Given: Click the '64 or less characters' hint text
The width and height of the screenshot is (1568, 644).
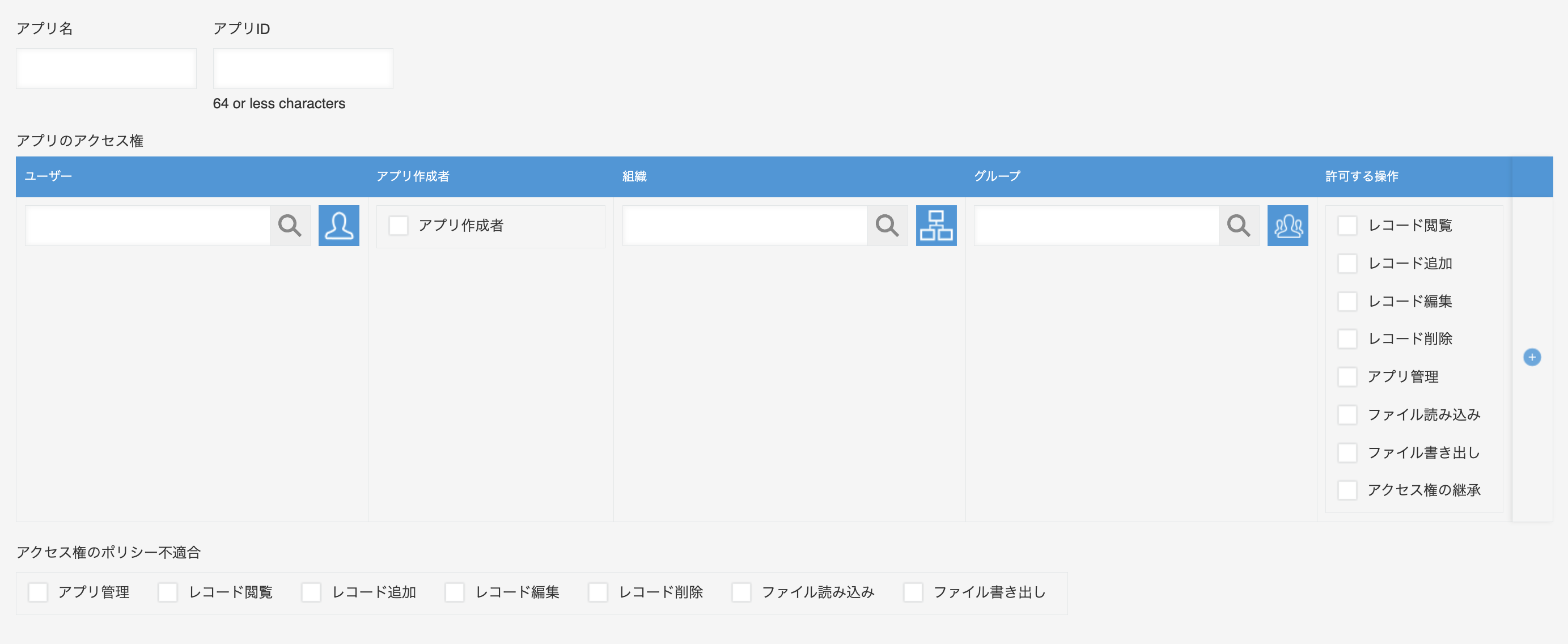Looking at the screenshot, I should click(x=279, y=104).
